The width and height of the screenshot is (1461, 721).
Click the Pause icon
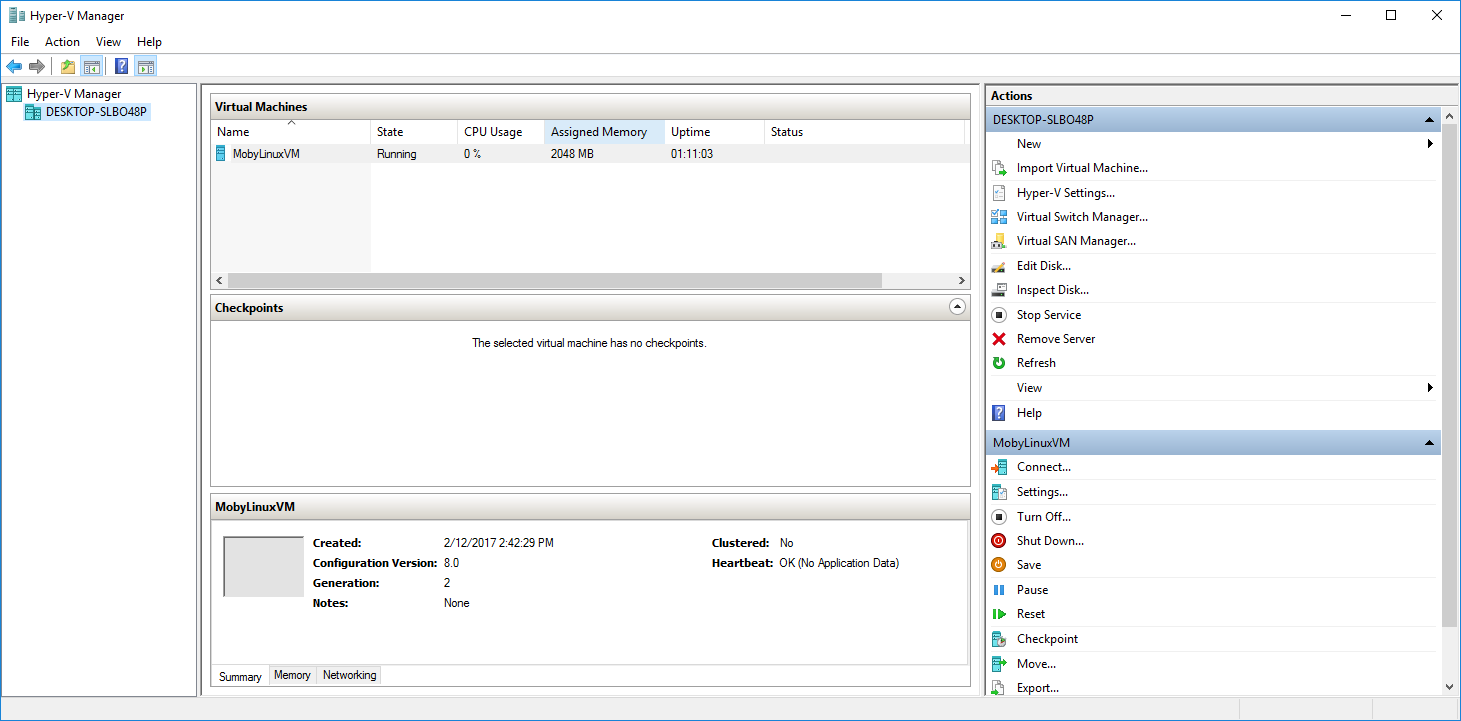point(998,590)
